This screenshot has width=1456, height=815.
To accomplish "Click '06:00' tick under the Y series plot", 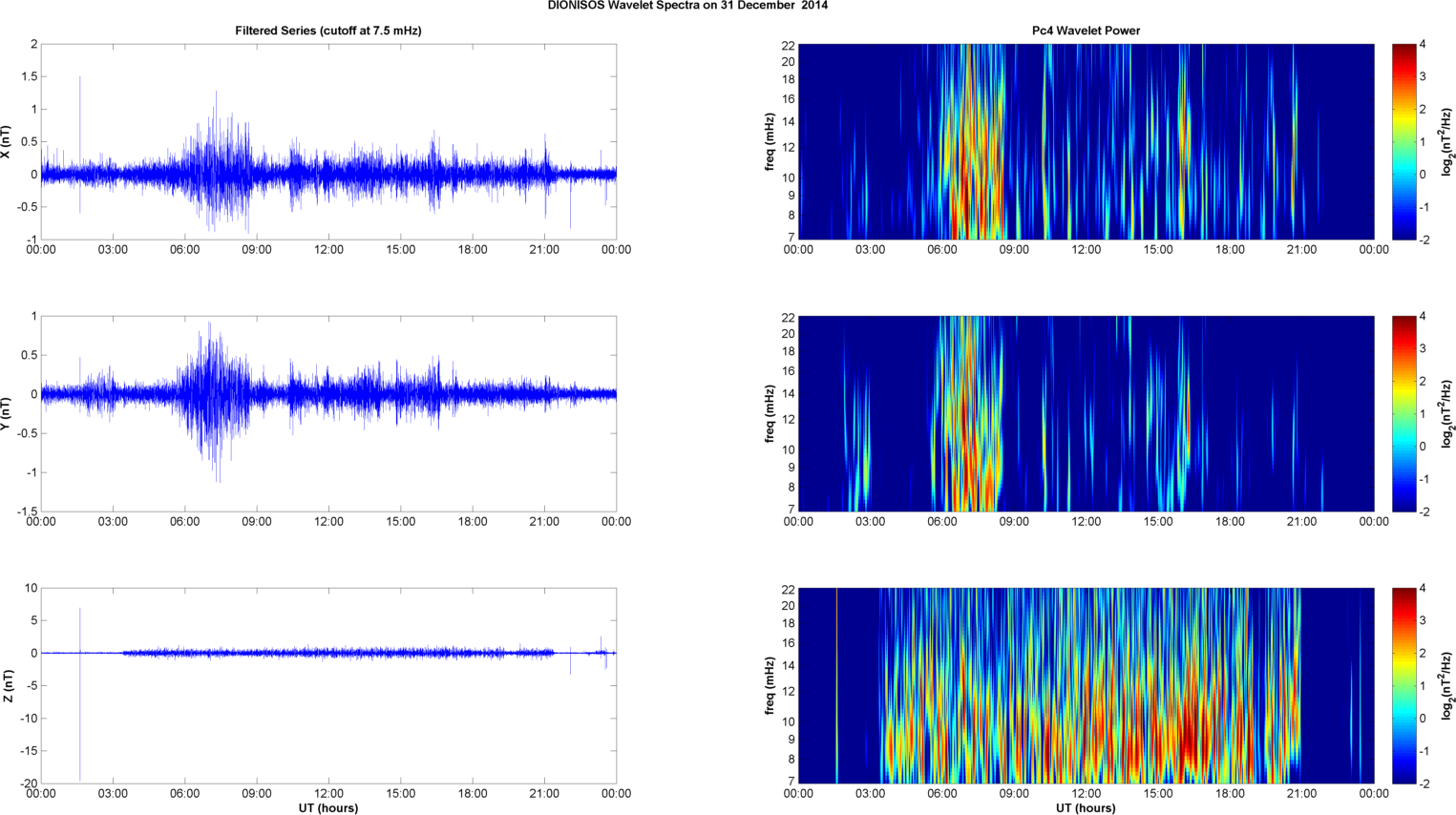I will [185, 522].
